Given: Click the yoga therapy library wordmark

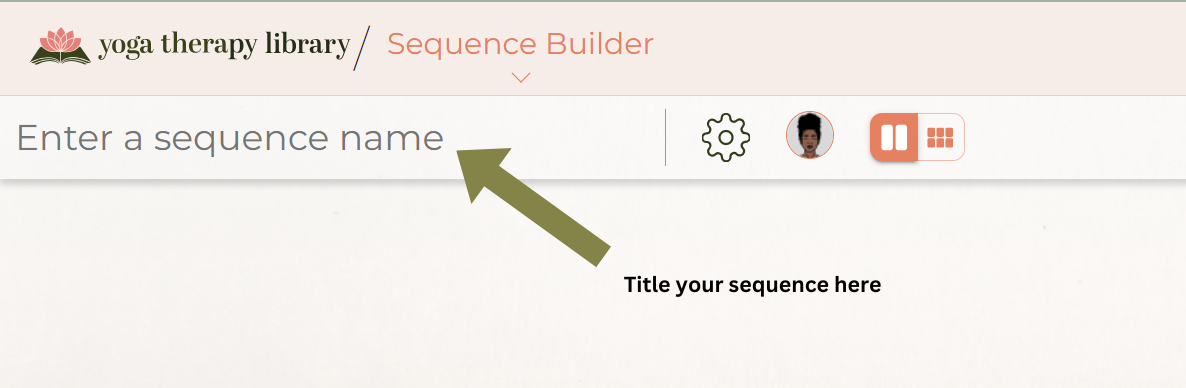Looking at the screenshot, I should click(224, 45).
